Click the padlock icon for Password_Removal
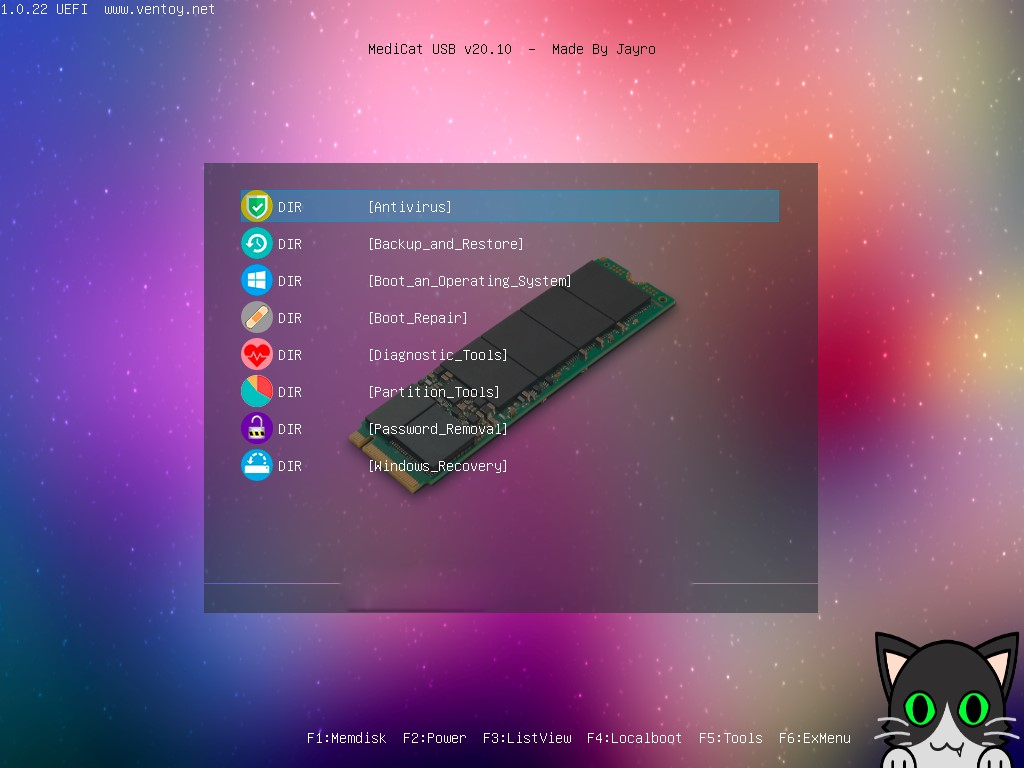The height and width of the screenshot is (768, 1024). point(257,429)
